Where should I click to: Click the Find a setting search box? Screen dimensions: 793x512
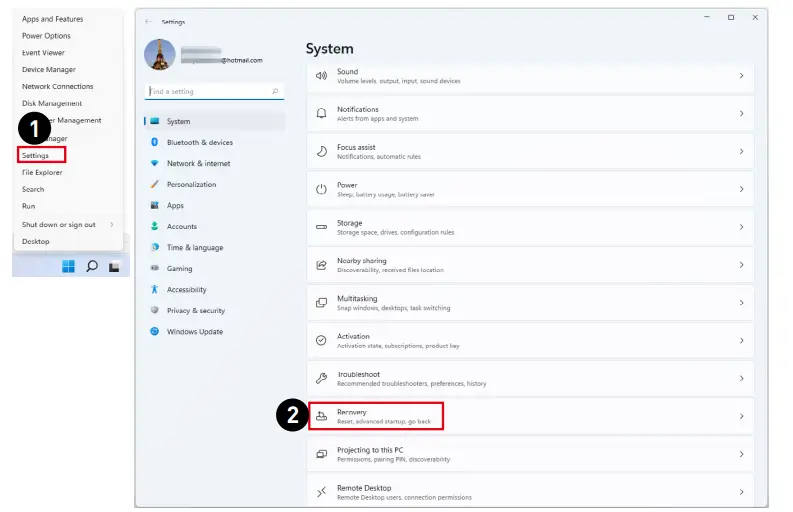click(208, 91)
